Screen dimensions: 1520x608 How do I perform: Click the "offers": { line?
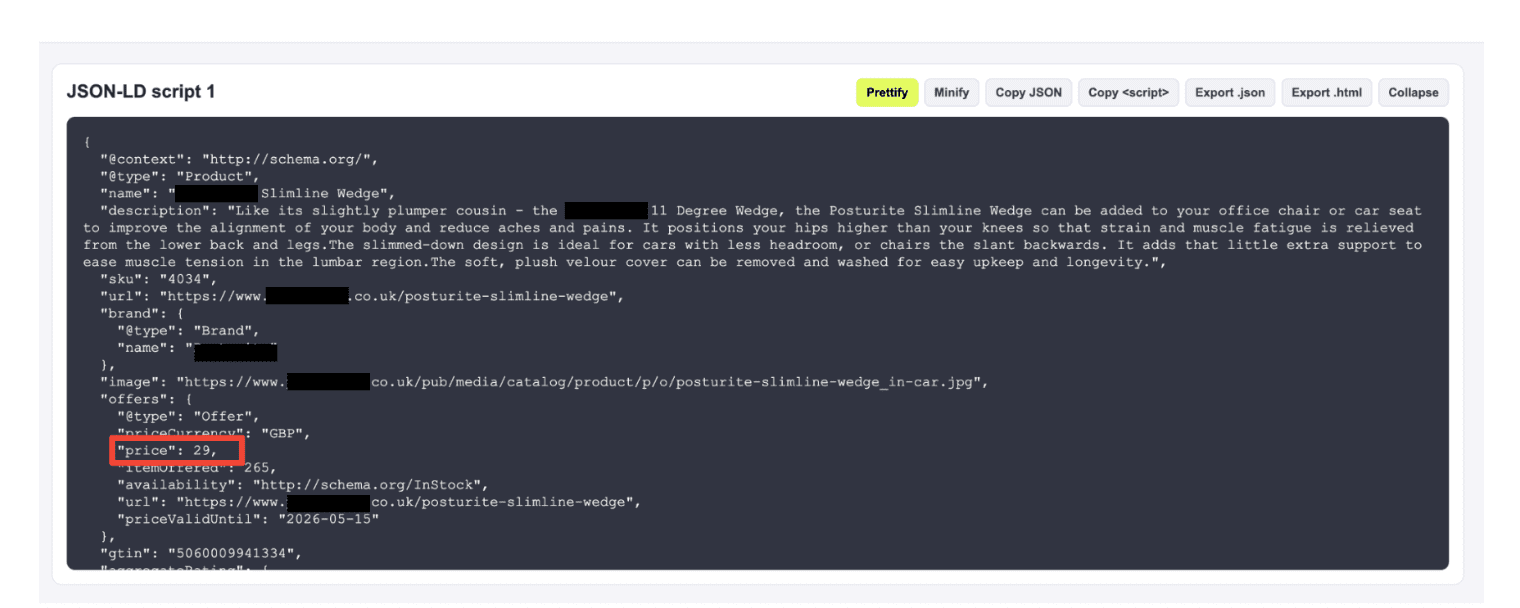145,399
